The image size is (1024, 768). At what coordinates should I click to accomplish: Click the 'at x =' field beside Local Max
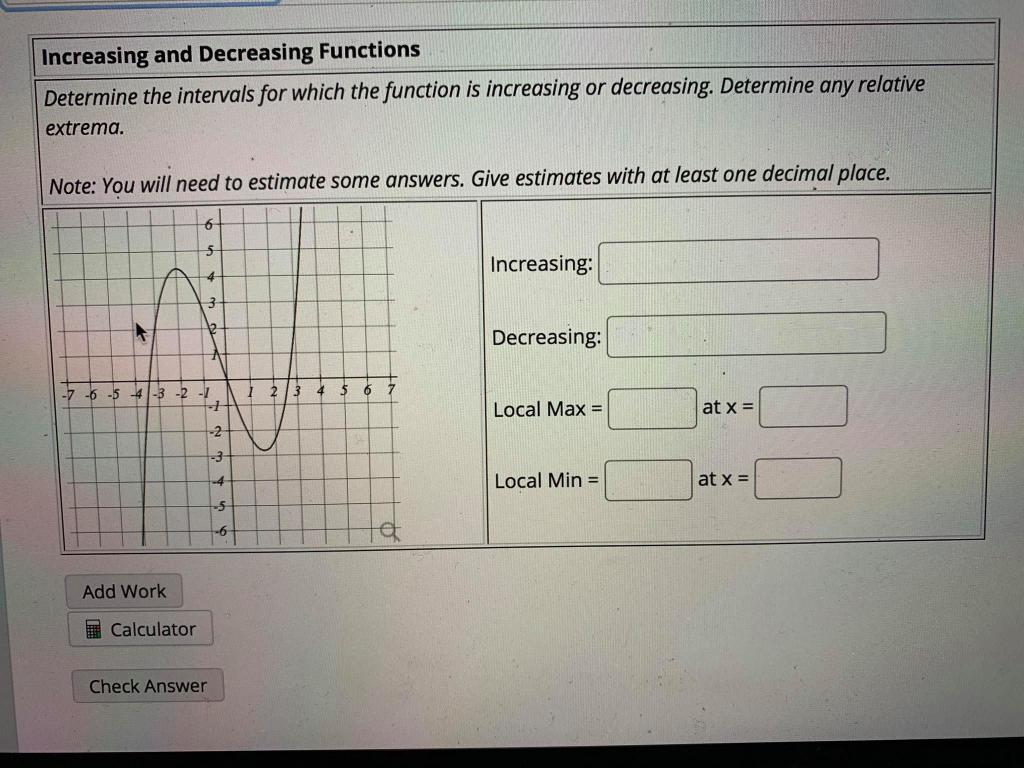click(x=802, y=405)
